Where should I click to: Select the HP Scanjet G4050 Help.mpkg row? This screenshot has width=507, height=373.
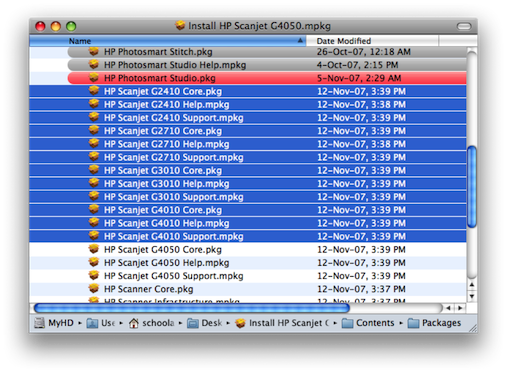pyautogui.click(x=248, y=263)
